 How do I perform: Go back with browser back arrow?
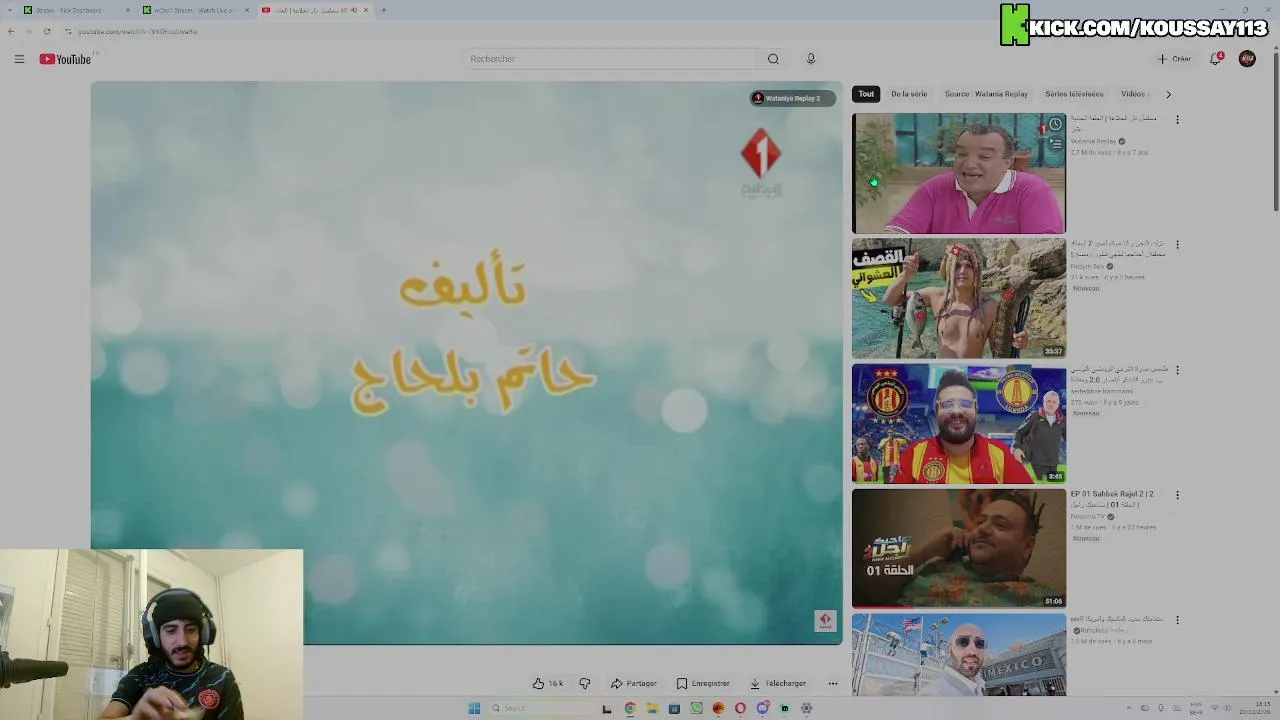click(x=11, y=31)
